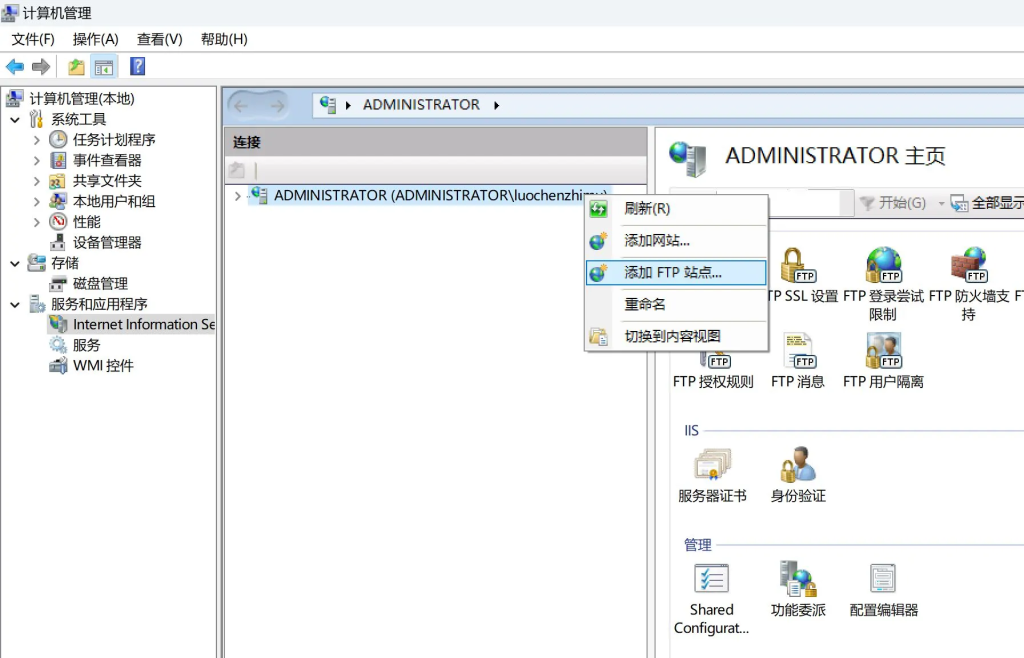The height and width of the screenshot is (658, 1024).
Task: Select 磁盘管理 in the tree
Action: tap(101, 284)
